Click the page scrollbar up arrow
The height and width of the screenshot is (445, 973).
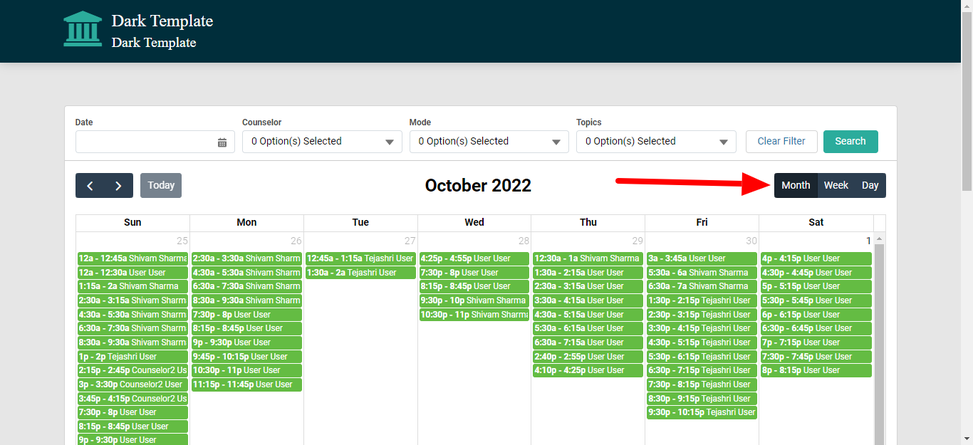pos(966,7)
